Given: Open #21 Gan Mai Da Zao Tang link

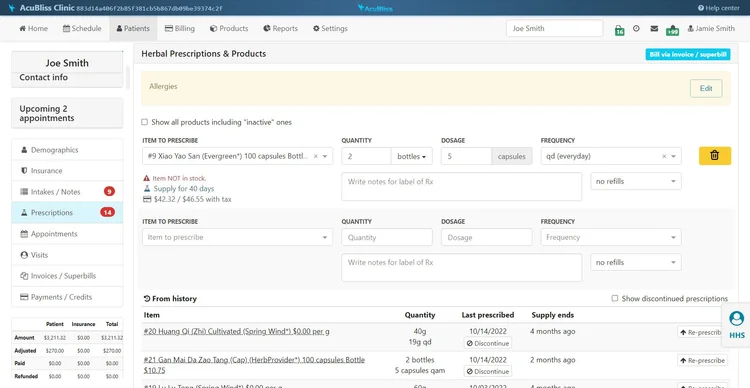Looking at the screenshot, I should [x=254, y=365].
